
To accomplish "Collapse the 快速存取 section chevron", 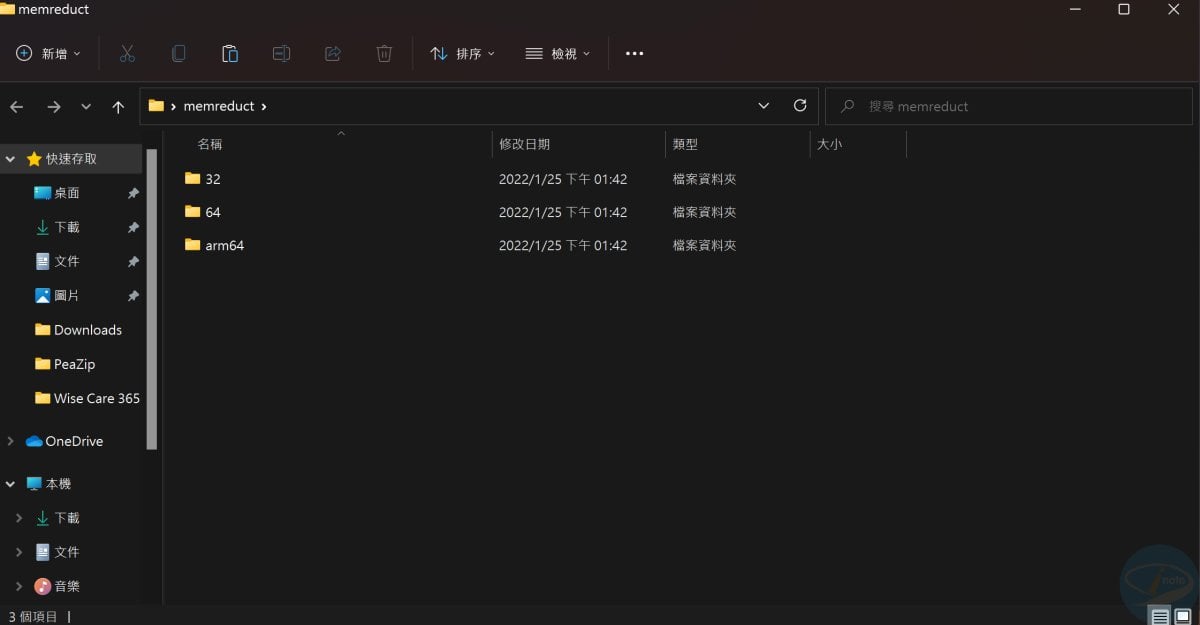I will coord(10,158).
